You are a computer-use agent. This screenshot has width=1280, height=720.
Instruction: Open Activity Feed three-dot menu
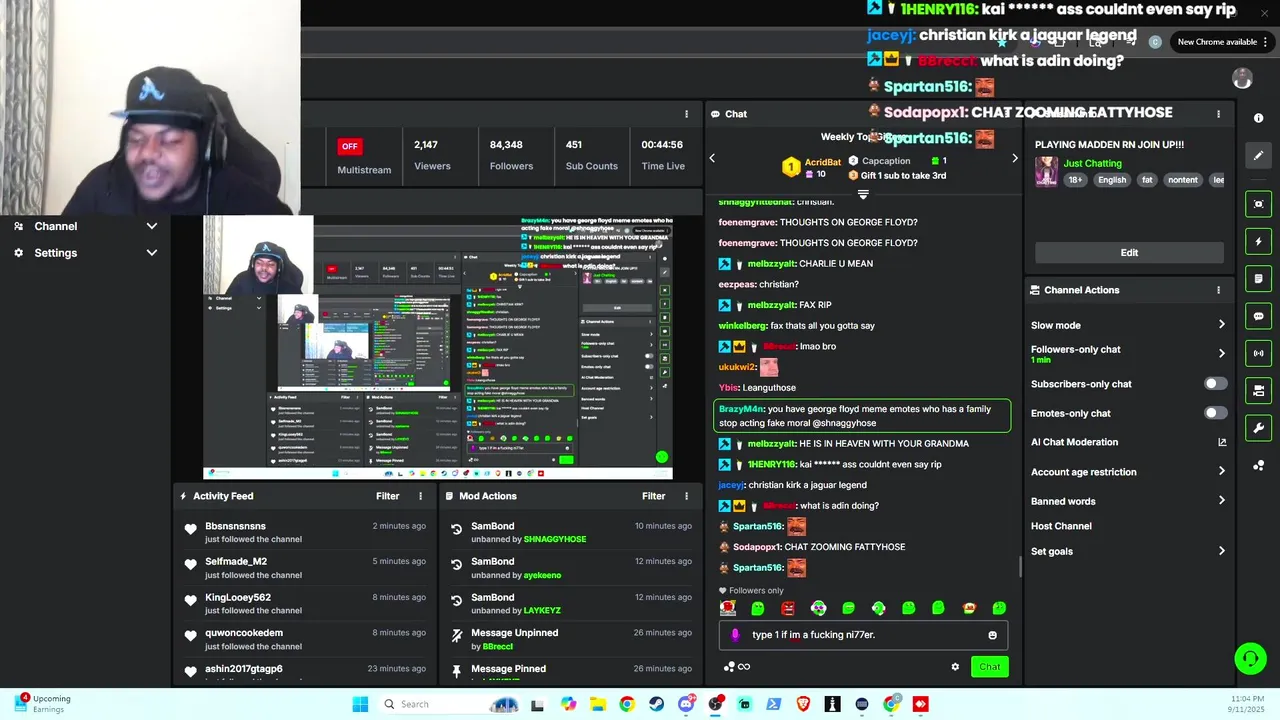click(420, 496)
